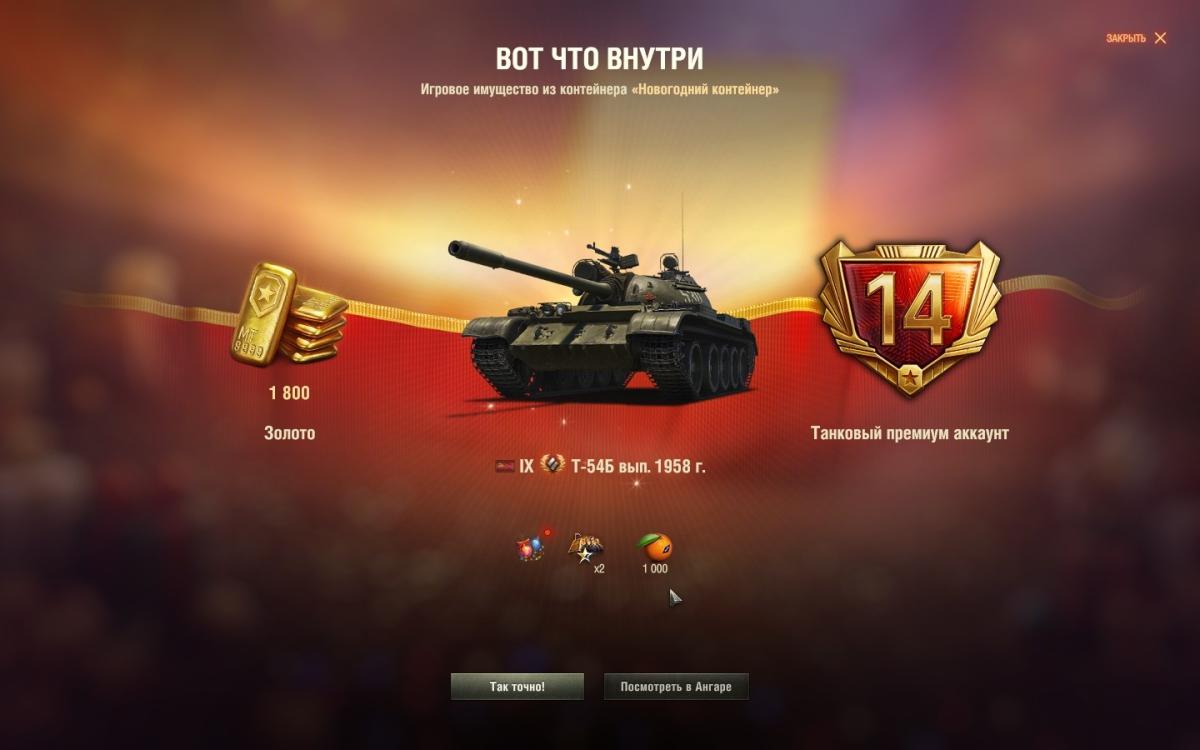This screenshot has height=750, width=1200.
Task: Click the 1 800 gold amount label
Action: (x=289, y=393)
